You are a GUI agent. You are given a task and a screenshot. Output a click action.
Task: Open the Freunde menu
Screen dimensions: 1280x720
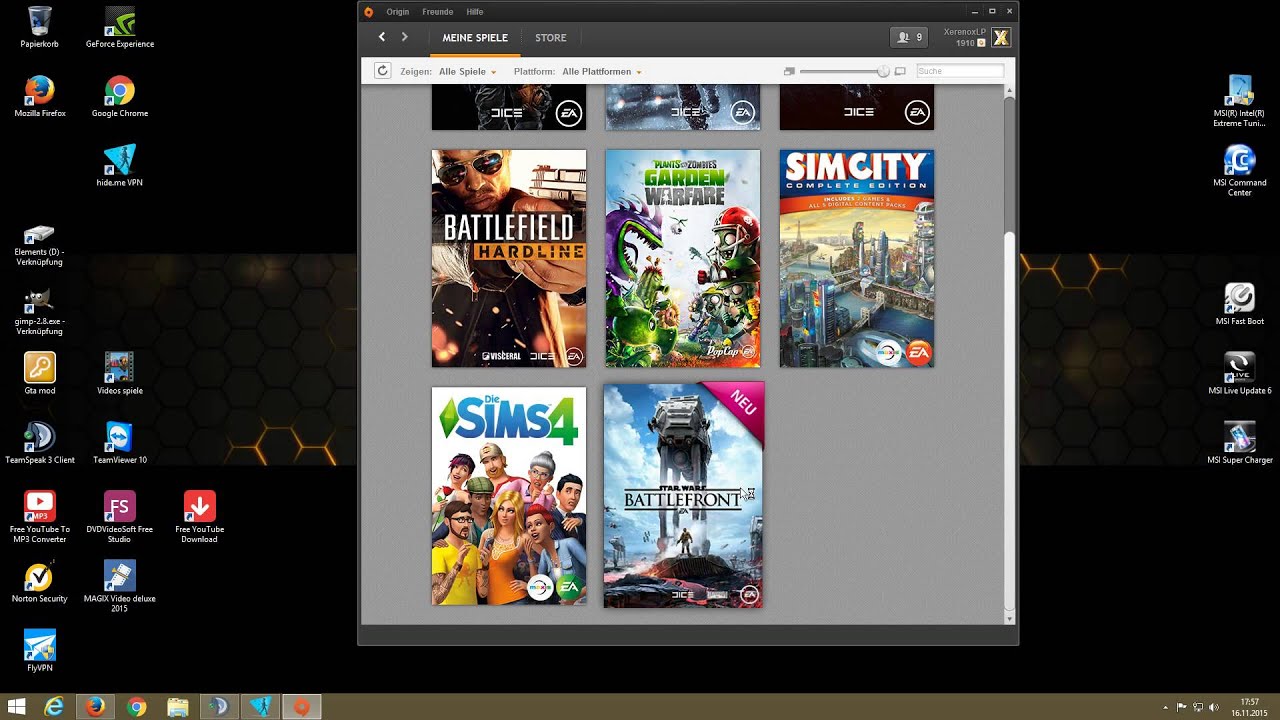[x=438, y=12]
